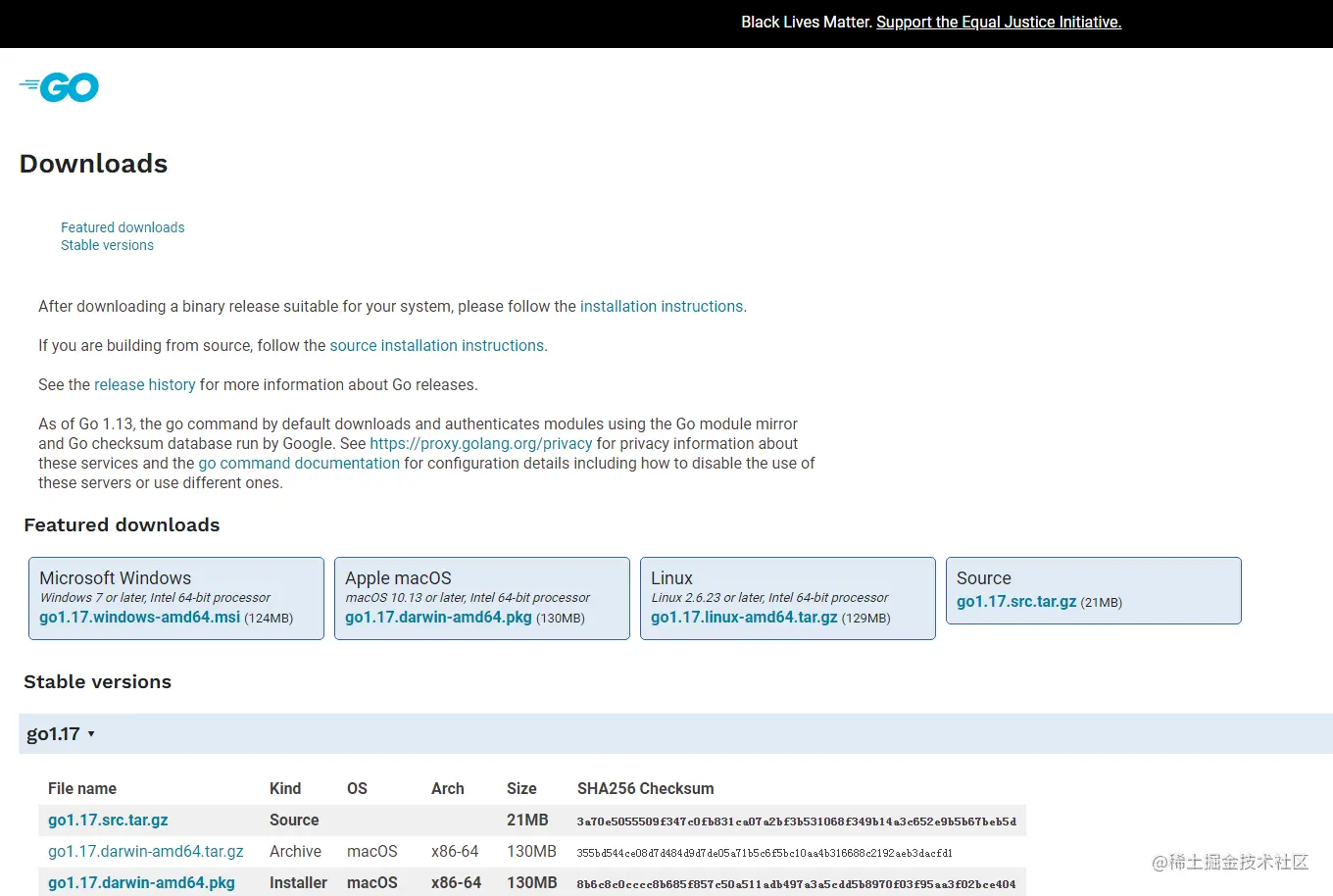Image resolution: width=1333 pixels, height=896 pixels.
Task: Select checksum of go1.17.darwin-amd64.tar.gz row
Action: 765,853
